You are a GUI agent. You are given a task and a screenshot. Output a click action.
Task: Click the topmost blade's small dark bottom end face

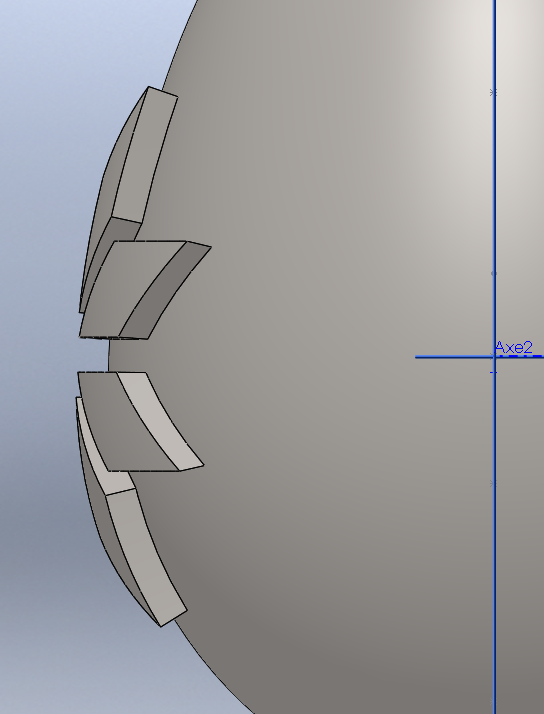coord(125,230)
